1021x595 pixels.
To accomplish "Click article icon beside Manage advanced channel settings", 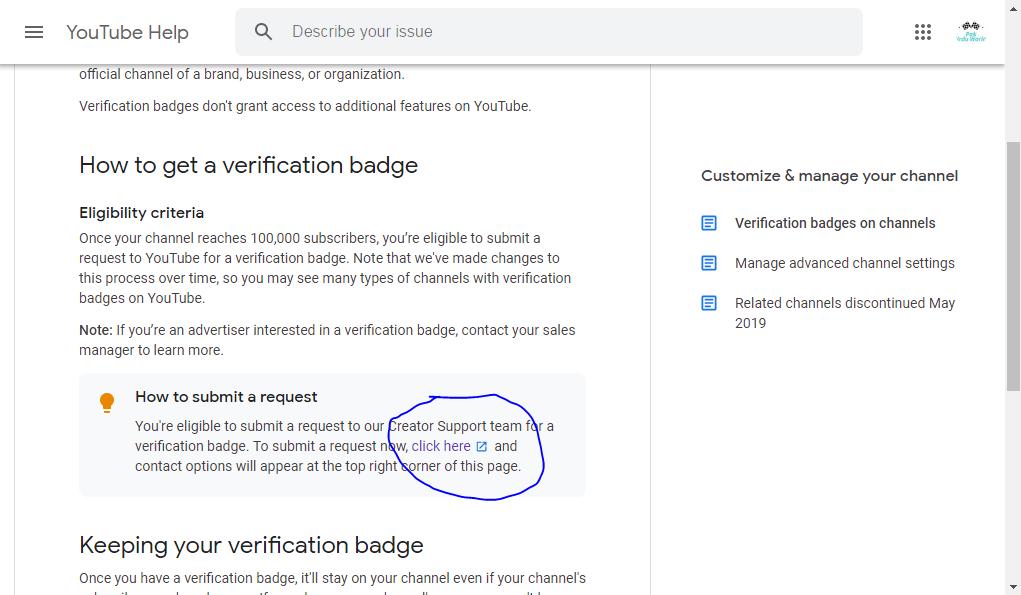I will click(709, 263).
